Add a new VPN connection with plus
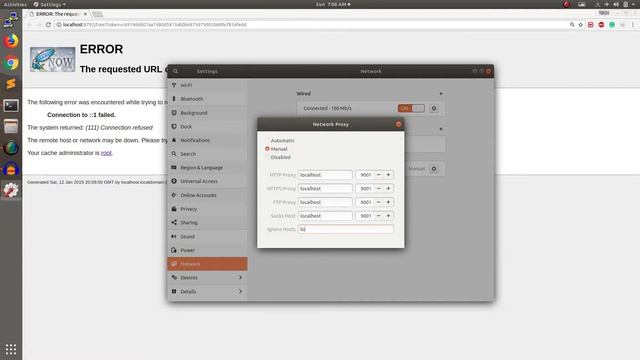Screen dimensions: 640x360 [x=441, y=129]
